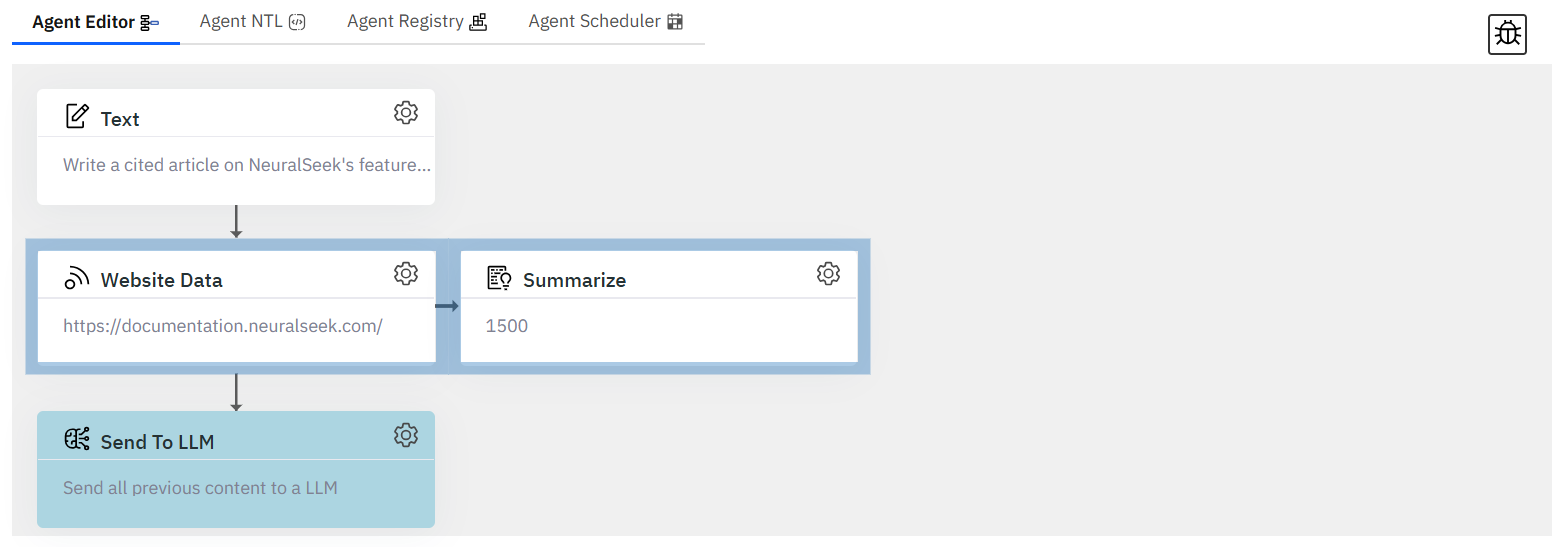The height and width of the screenshot is (547, 1561).
Task: Click the 1500 value in Summarize
Action: (507, 326)
